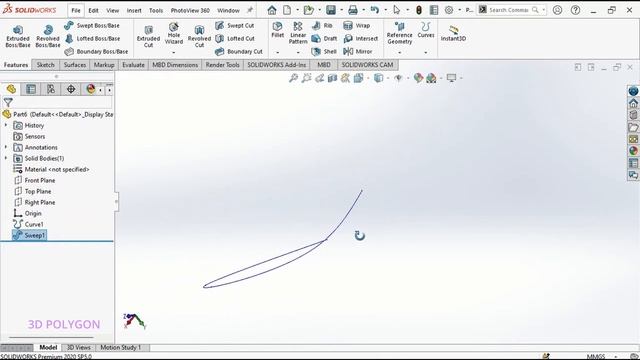Screen dimensions: 640x360
Task: Click the Save icon
Action: pos(331,10)
